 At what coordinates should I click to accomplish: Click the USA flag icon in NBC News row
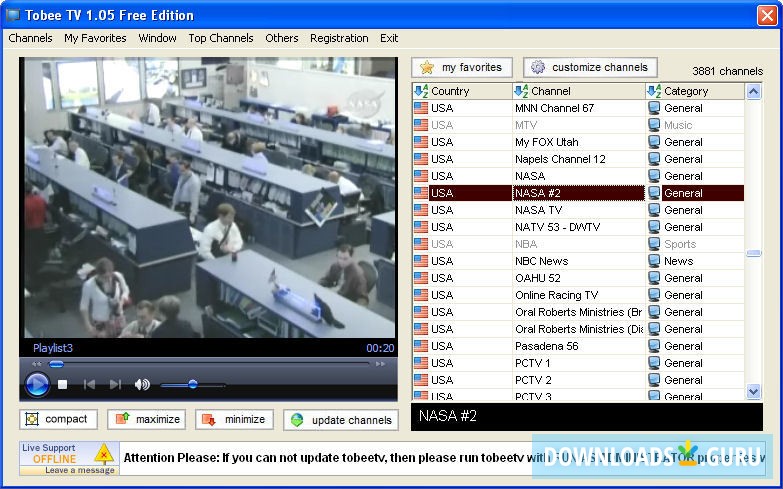[421, 261]
